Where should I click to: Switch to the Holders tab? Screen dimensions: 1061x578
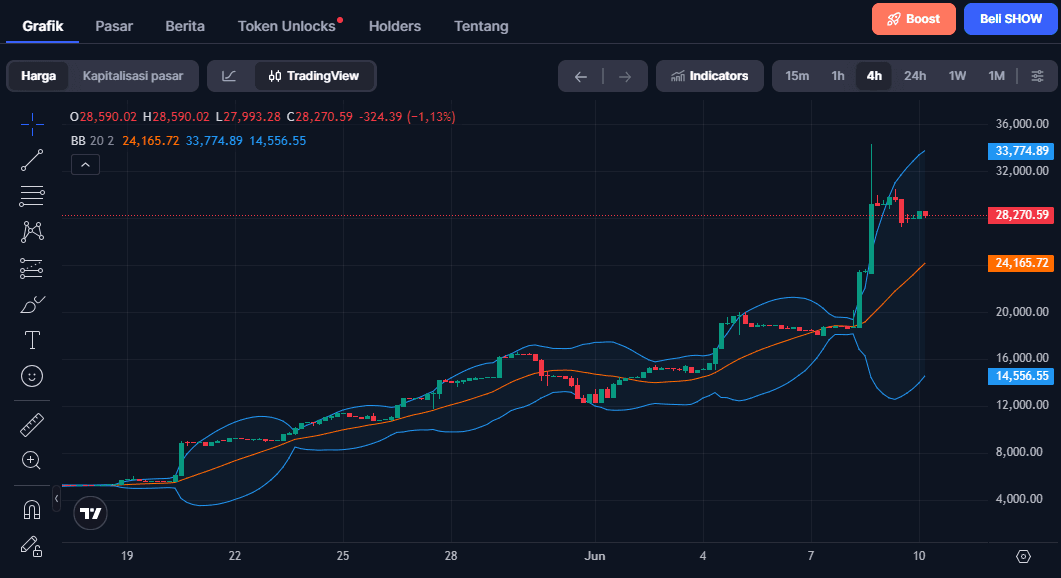[394, 26]
